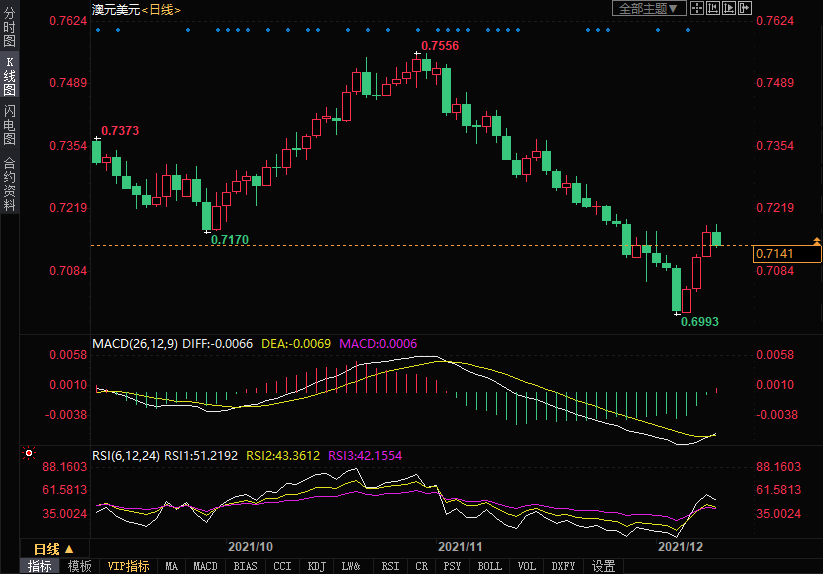Open indicator 设置 button

click(x=603, y=566)
